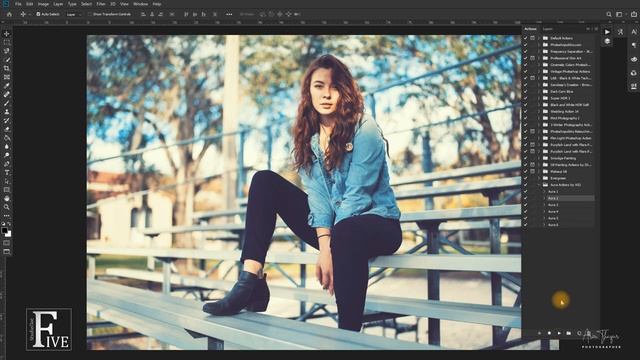The height and width of the screenshot is (360, 640).
Task: Select the Wedding Action set row
Action: [564, 111]
